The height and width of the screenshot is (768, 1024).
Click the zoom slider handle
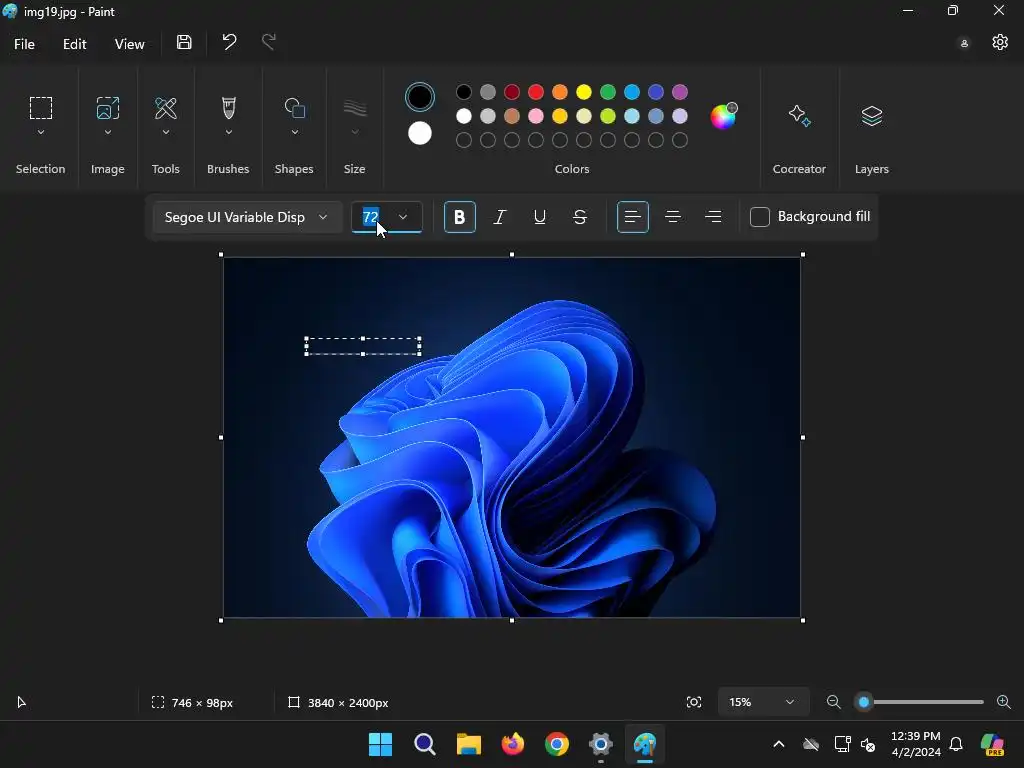coord(864,702)
